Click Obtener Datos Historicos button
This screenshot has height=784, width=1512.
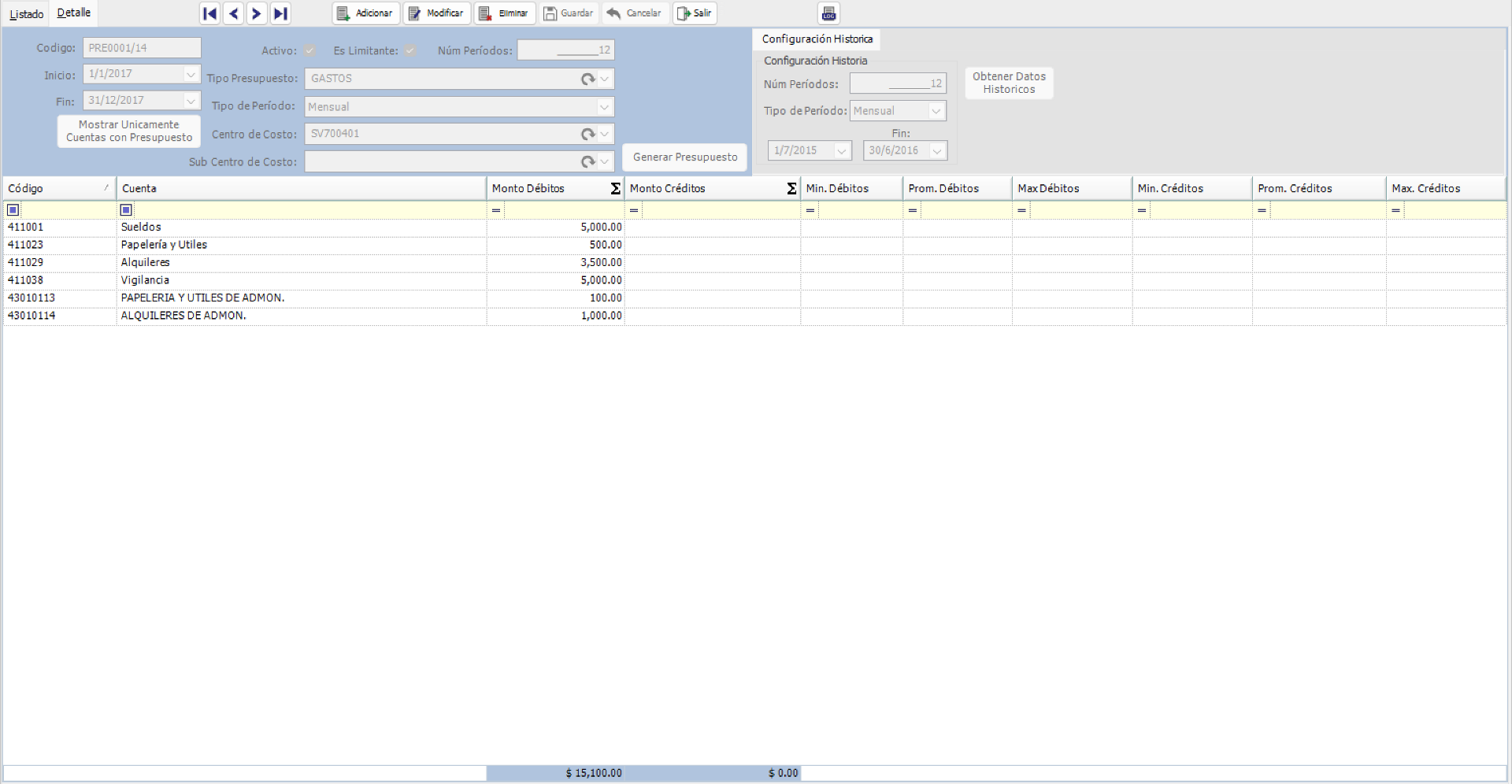pyautogui.click(x=1009, y=83)
